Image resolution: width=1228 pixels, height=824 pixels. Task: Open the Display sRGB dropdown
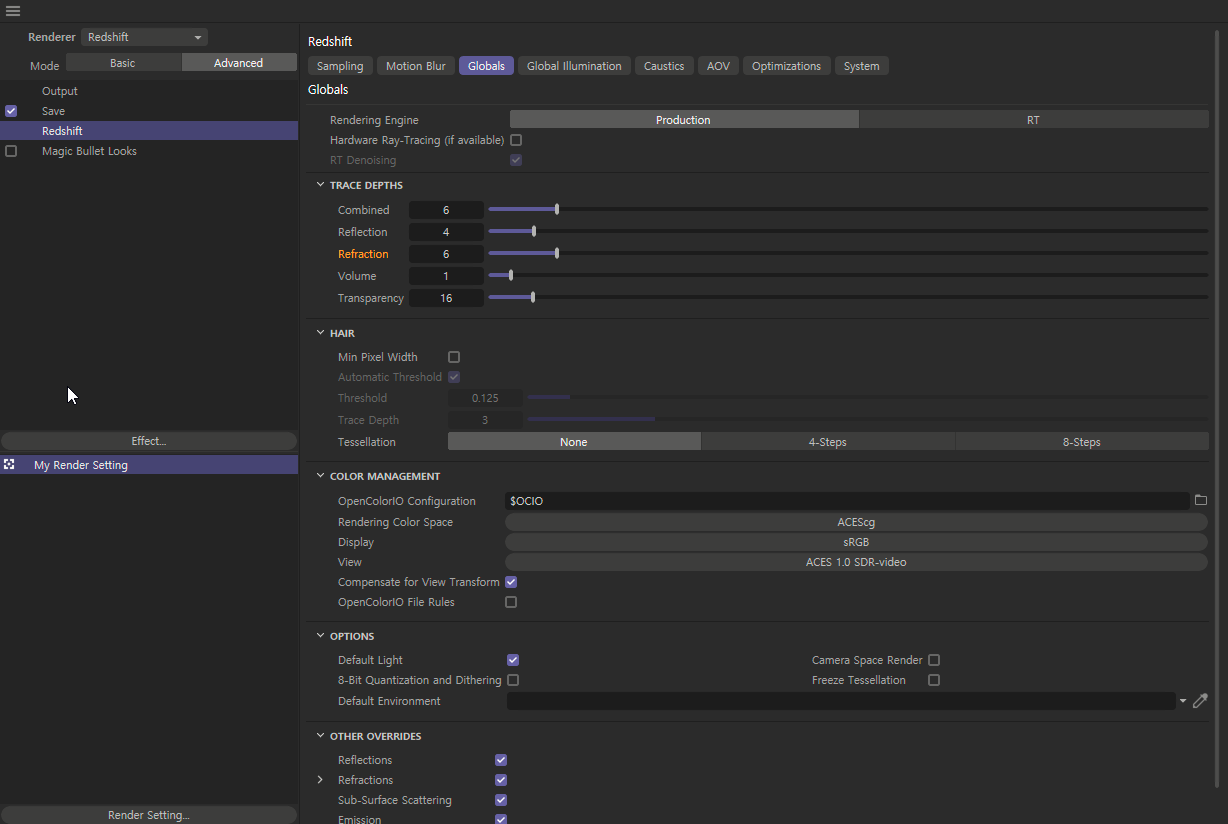[x=856, y=542]
